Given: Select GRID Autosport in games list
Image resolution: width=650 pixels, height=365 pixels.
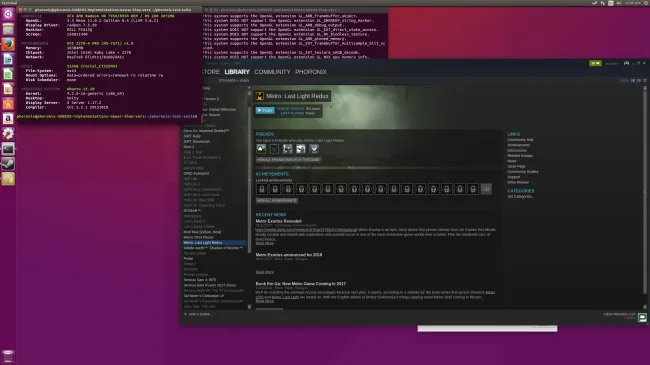Looking at the screenshot, I should pos(196,173).
